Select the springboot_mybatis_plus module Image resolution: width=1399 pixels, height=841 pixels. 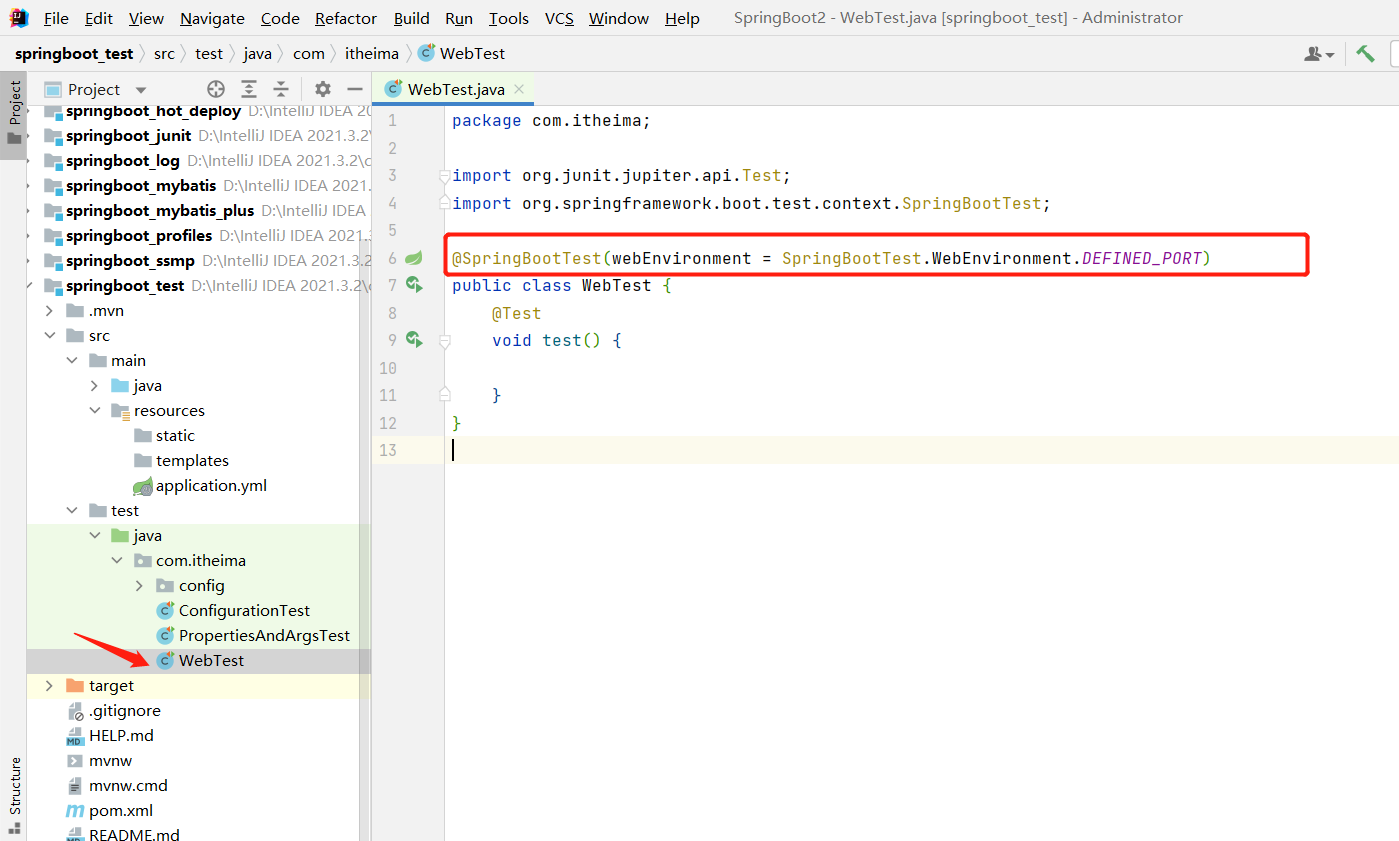[x=160, y=210]
